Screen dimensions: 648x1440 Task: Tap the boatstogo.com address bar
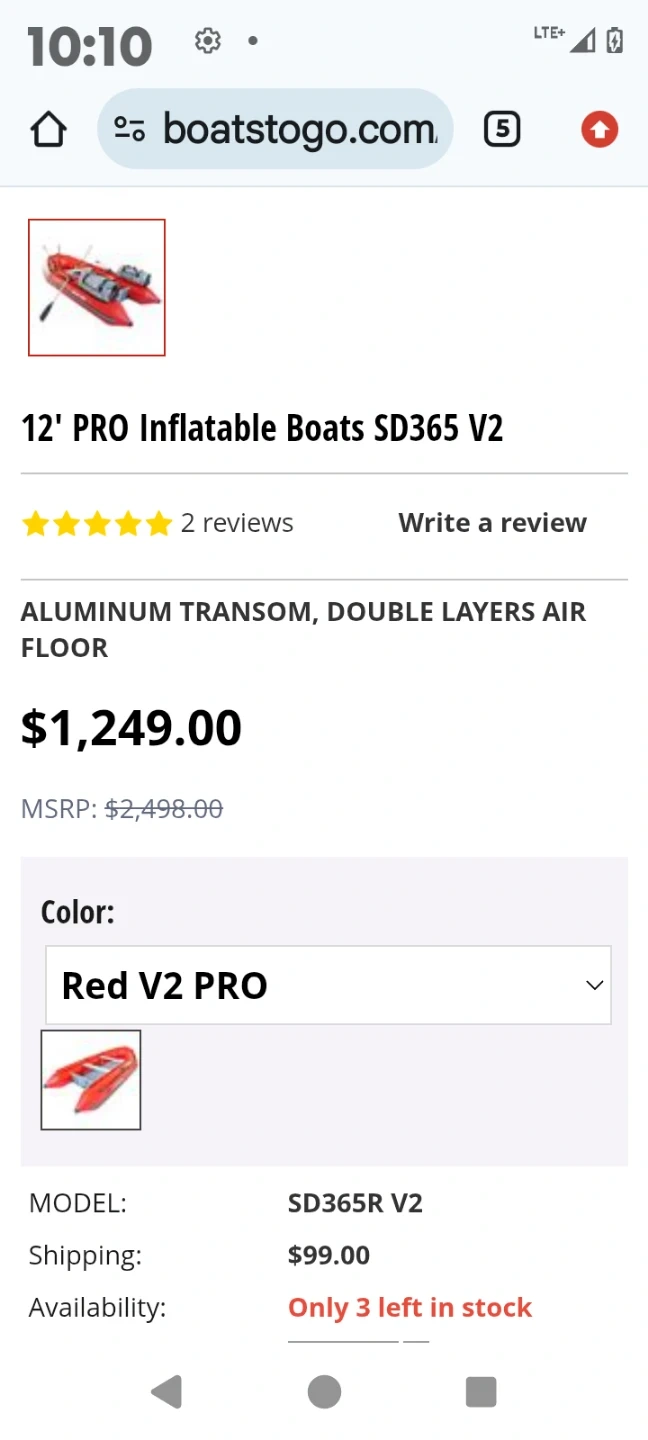[275, 129]
